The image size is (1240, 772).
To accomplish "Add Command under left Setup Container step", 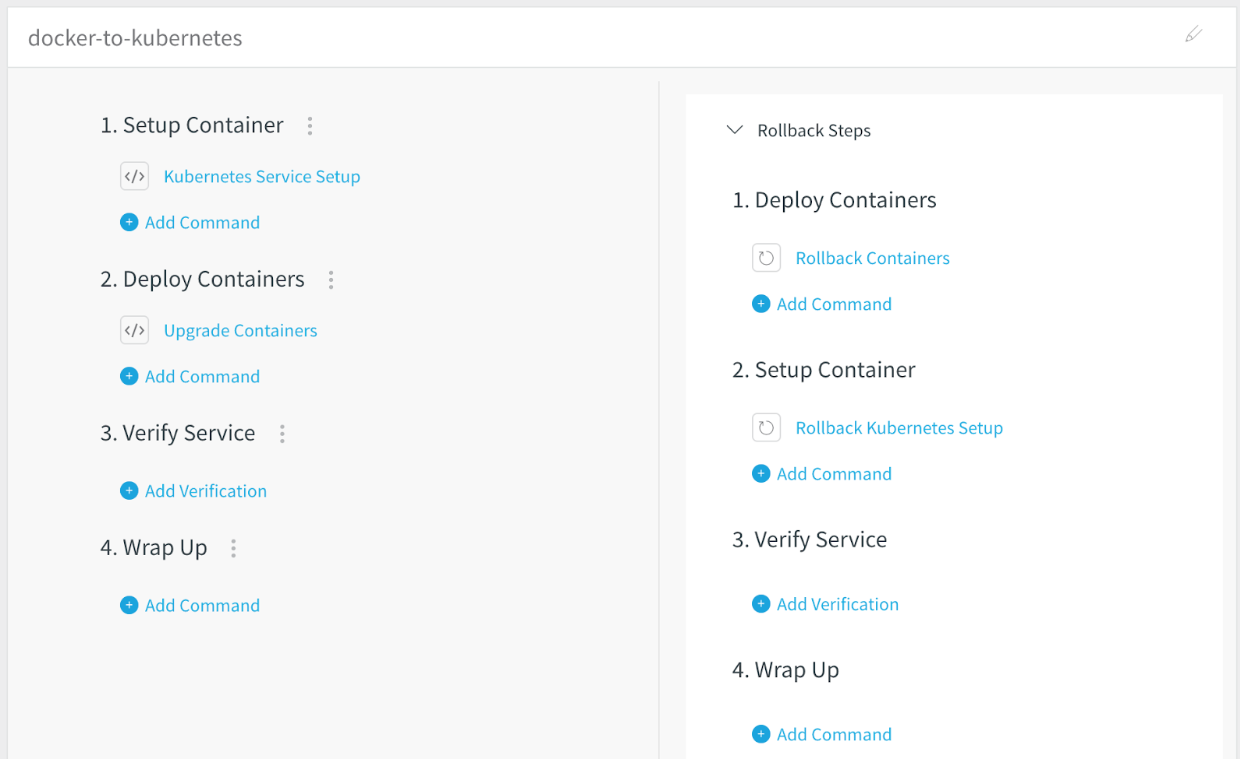I will tap(190, 223).
